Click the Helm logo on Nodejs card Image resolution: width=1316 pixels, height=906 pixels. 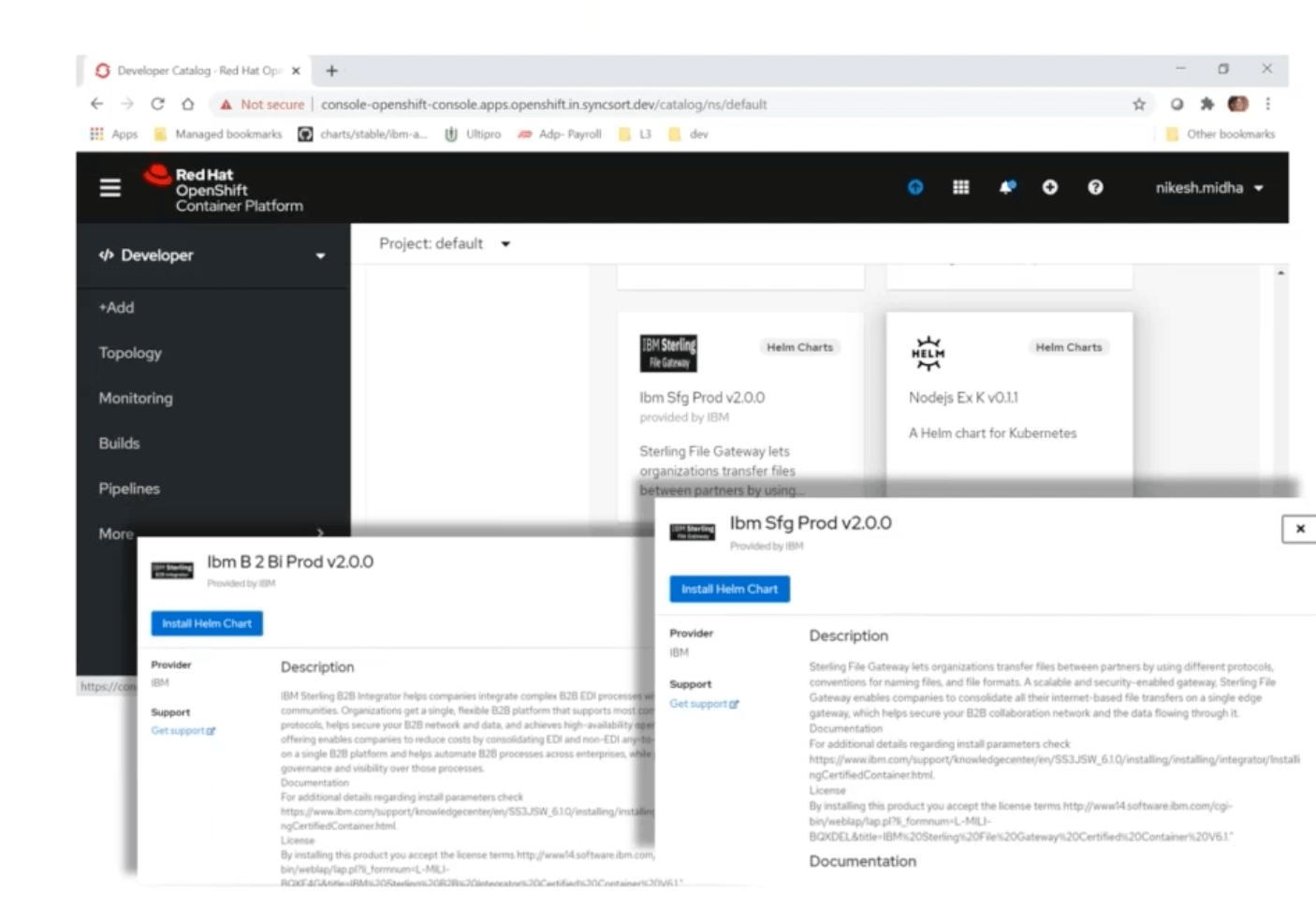[x=928, y=353]
